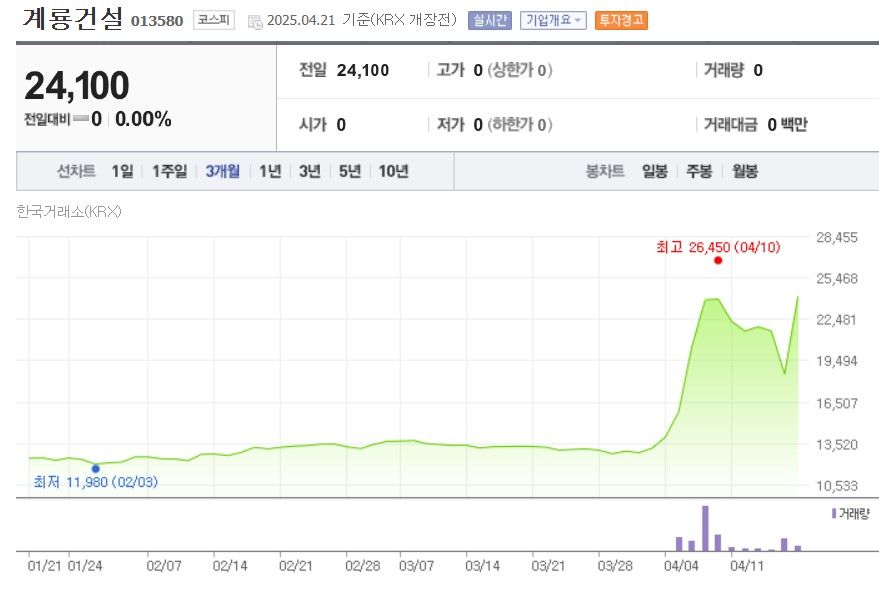
Task: Click the 코스피 market label
Action: pyautogui.click(x=214, y=20)
